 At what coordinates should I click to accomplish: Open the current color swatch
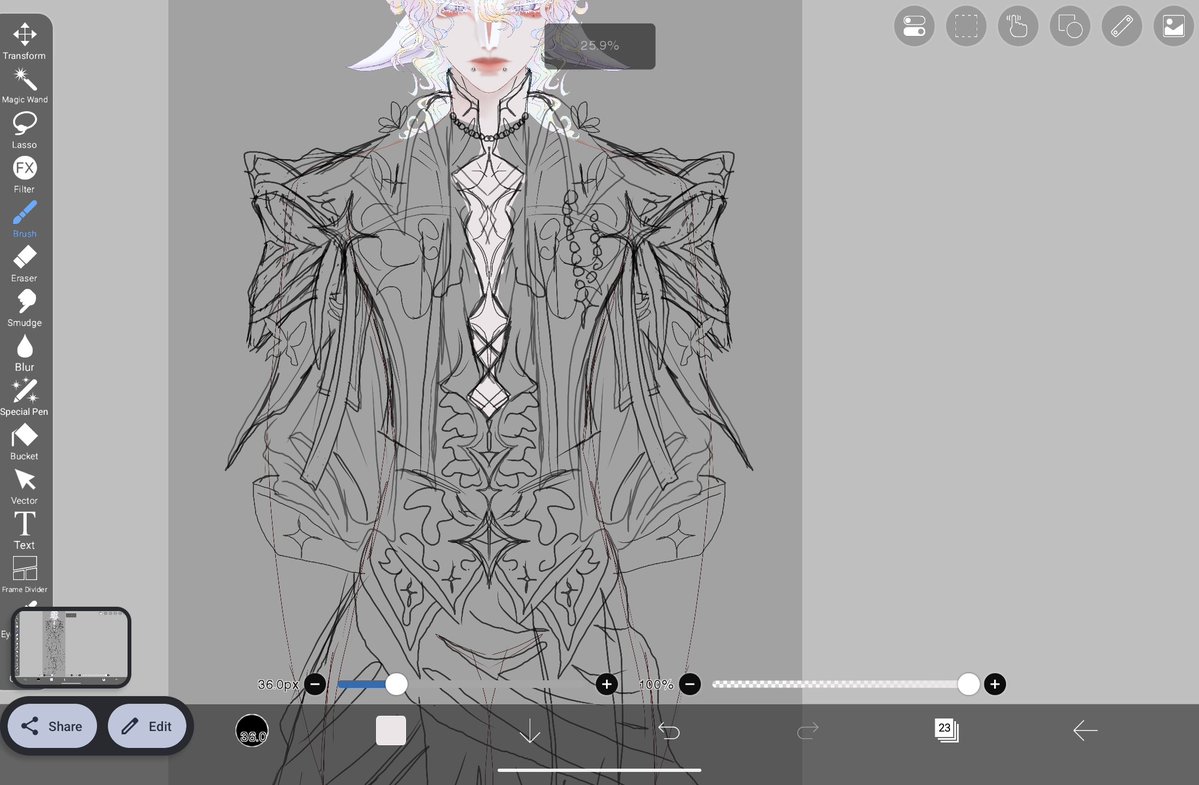(x=391, y=731)
